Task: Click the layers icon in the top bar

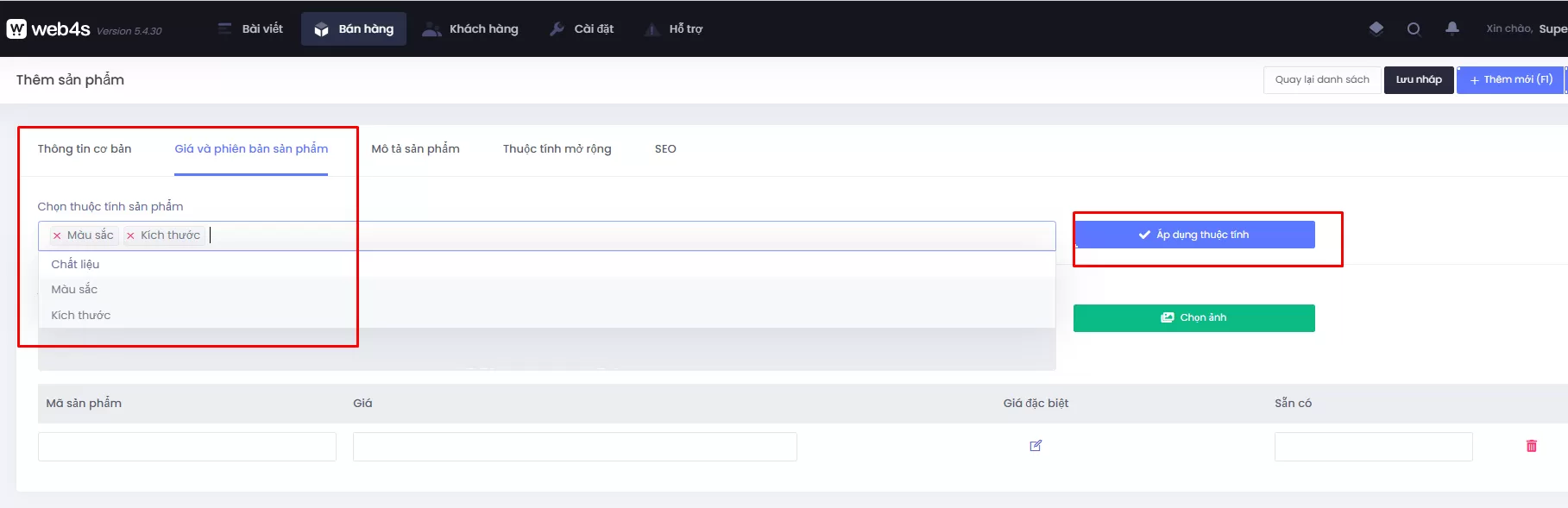Action: [x=1376, y=28]
